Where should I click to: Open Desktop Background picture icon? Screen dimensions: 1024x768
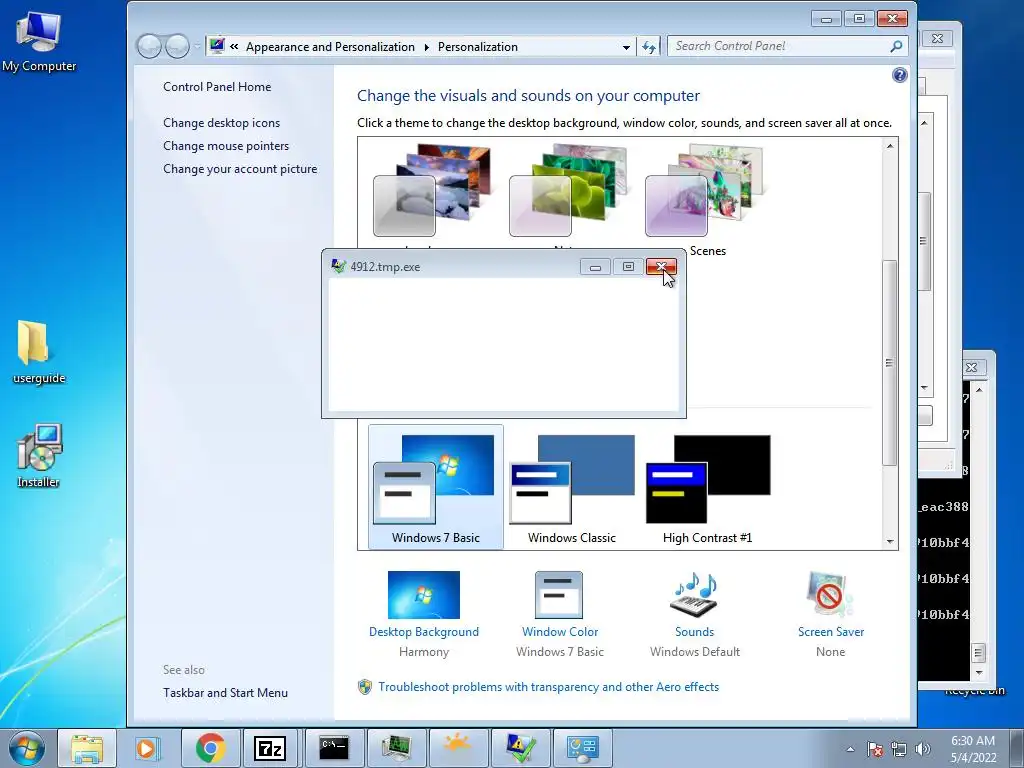[x=424, y=594]
